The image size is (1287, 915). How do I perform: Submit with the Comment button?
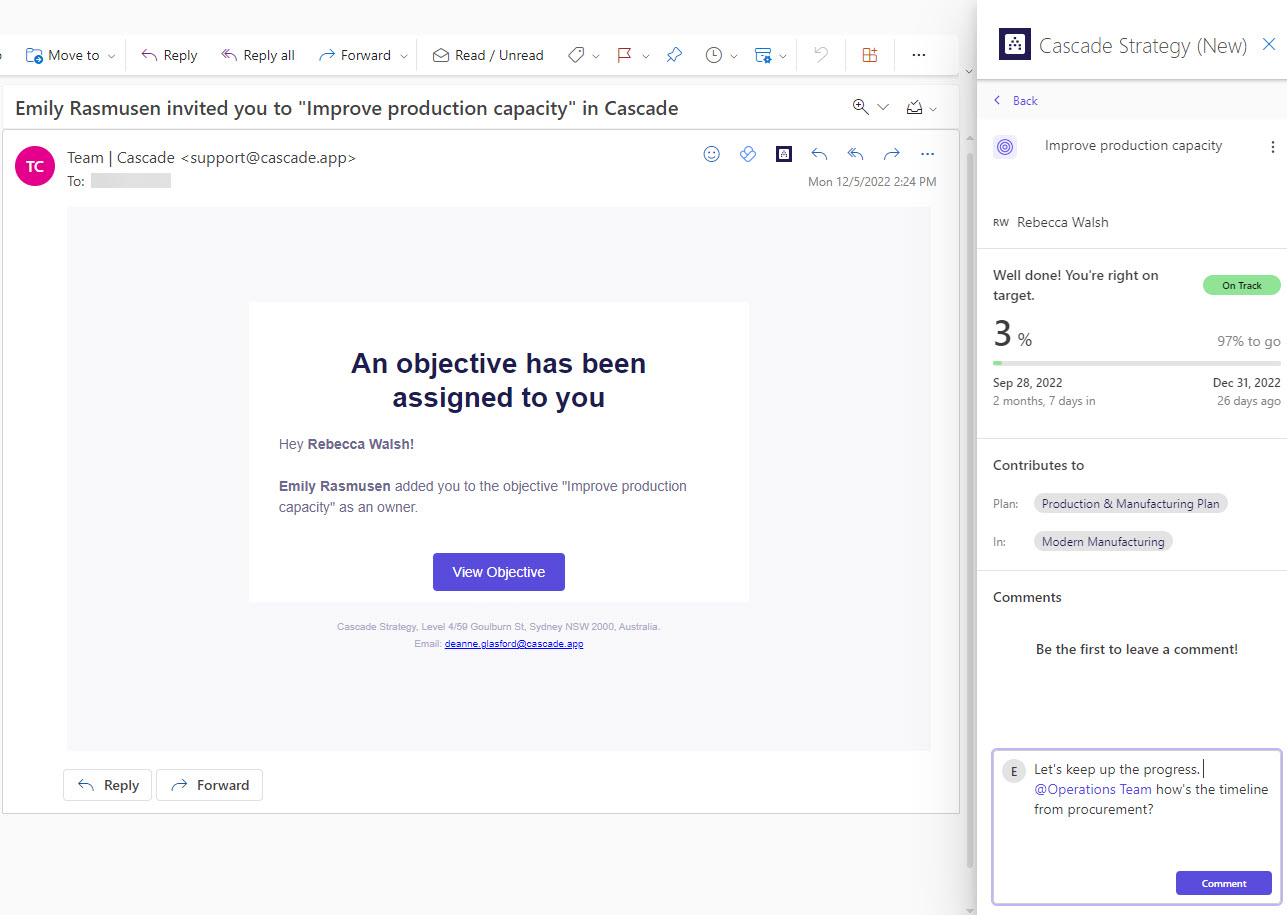point(1224,883)
